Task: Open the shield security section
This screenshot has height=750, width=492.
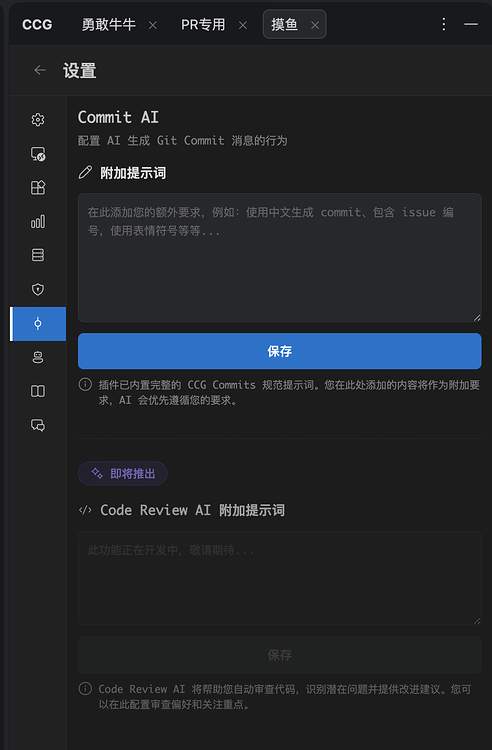Action: coord(38,289)
